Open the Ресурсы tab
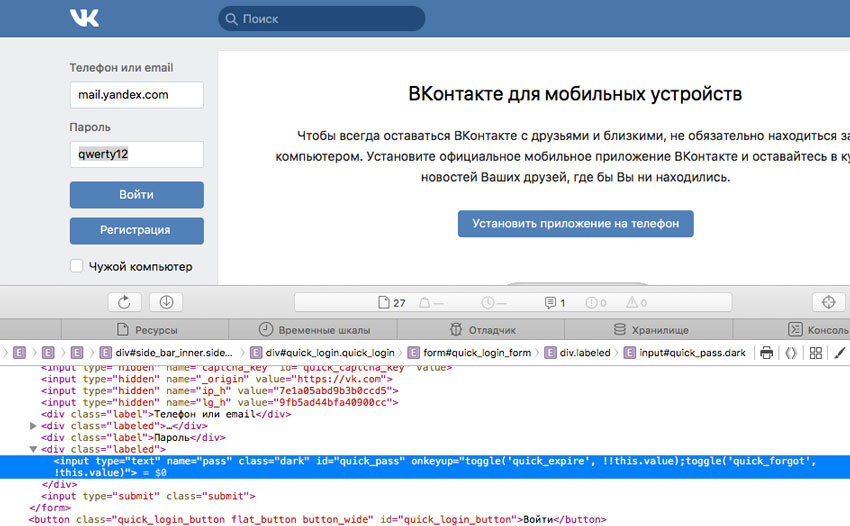This screenshot has height=526, width=850. tap(145, 330)
